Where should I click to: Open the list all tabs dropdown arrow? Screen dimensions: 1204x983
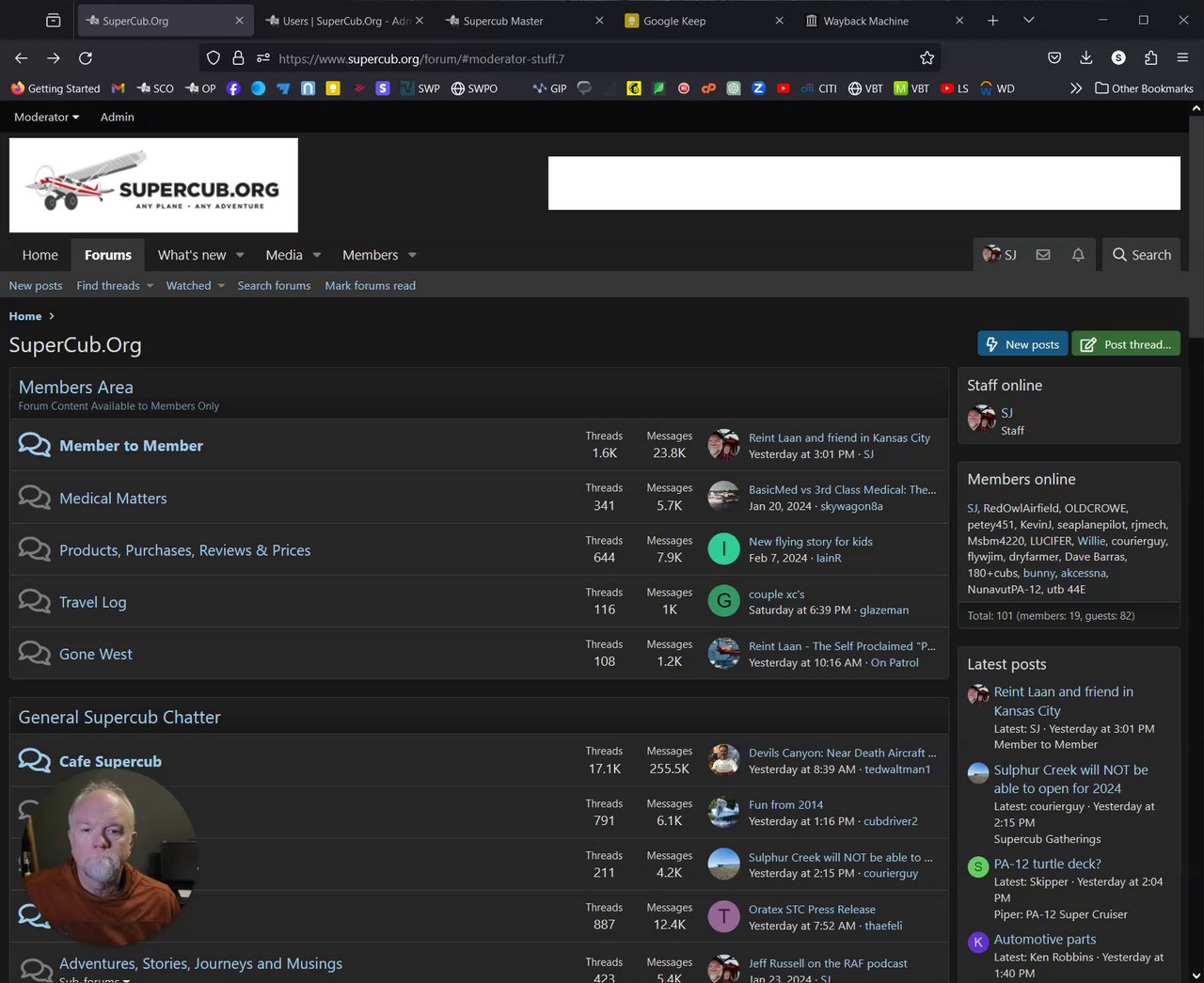tap(1029, 20)
